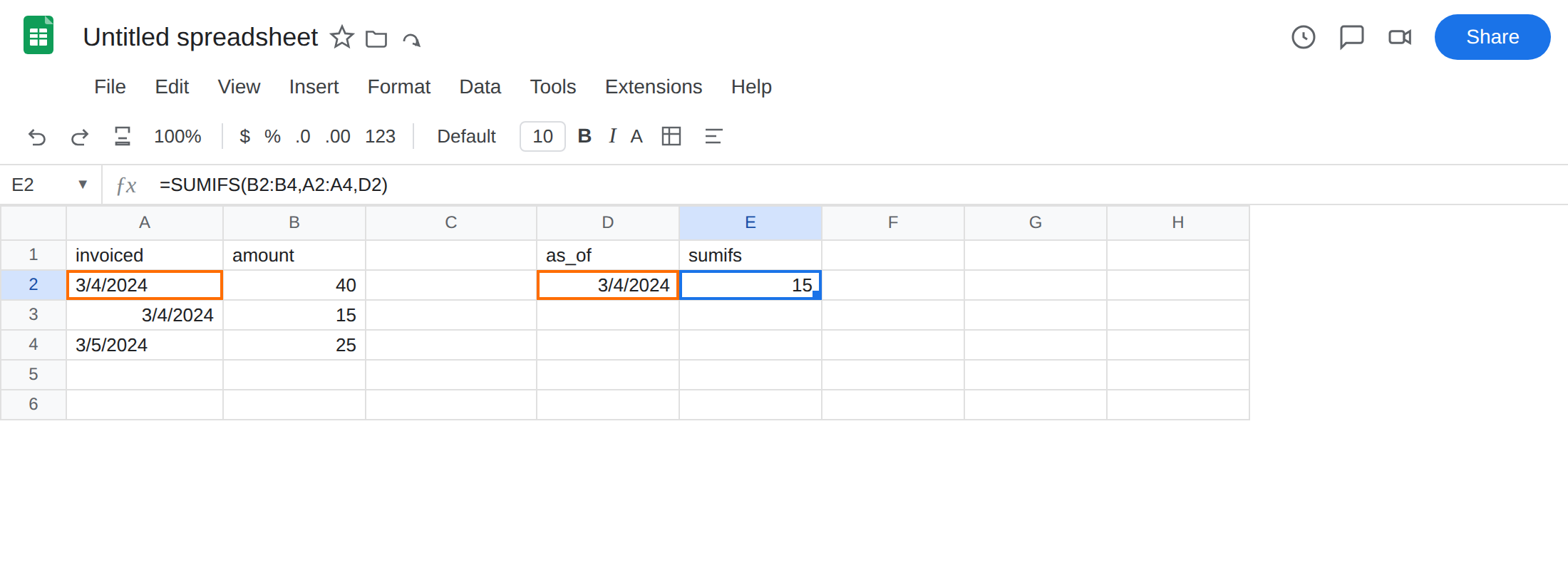Toggle bold formatting
The image size is (1568, 570).
click(584, 136)
